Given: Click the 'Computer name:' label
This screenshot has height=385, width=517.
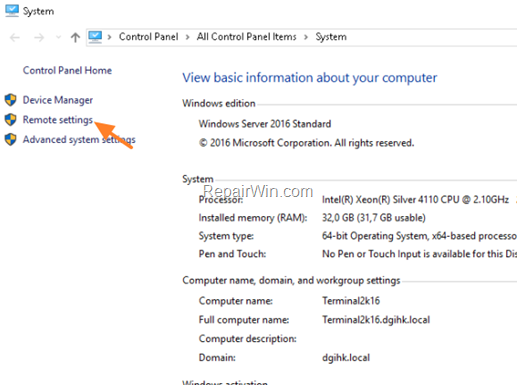Looking at the screenshot, I should coord(236,301).
